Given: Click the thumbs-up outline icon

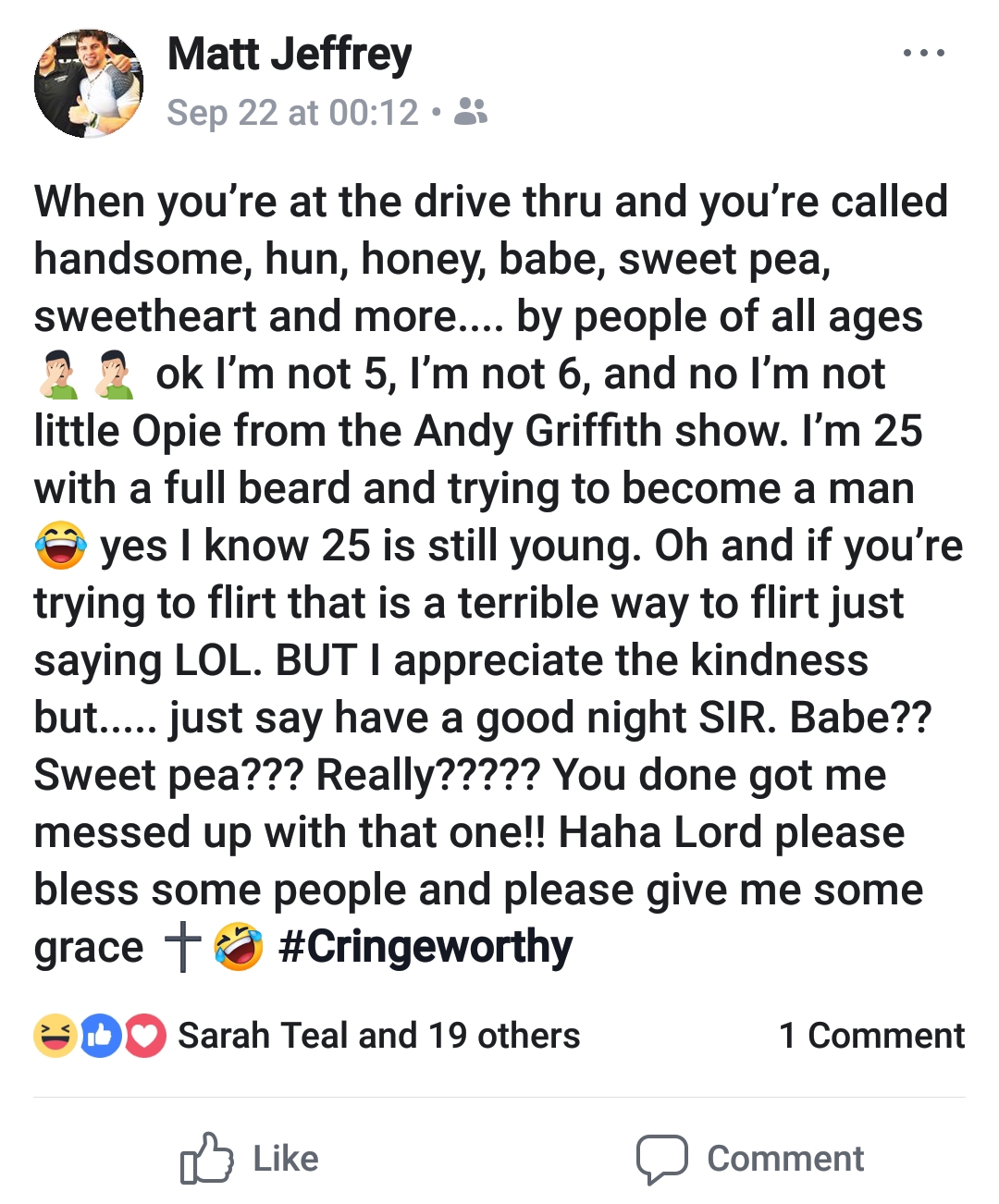Looking at the screenshot, I should [206, 1158].
